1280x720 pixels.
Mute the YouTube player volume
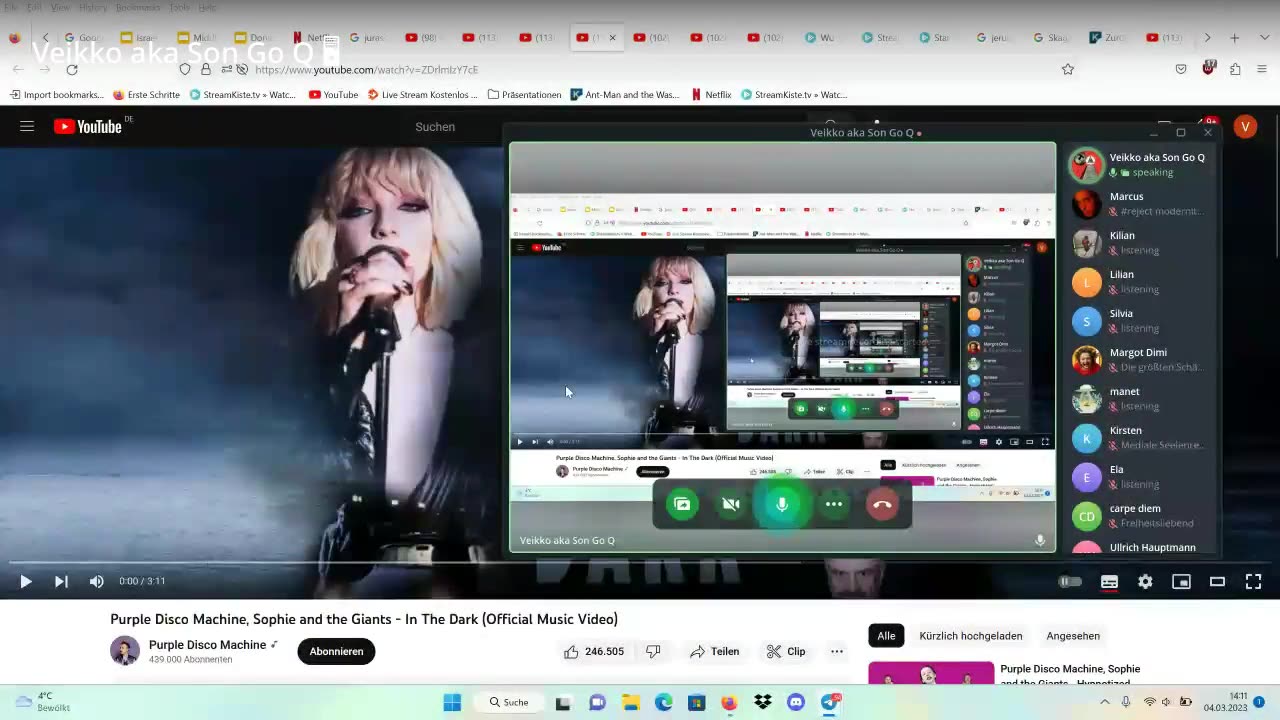tap(97, 581)
